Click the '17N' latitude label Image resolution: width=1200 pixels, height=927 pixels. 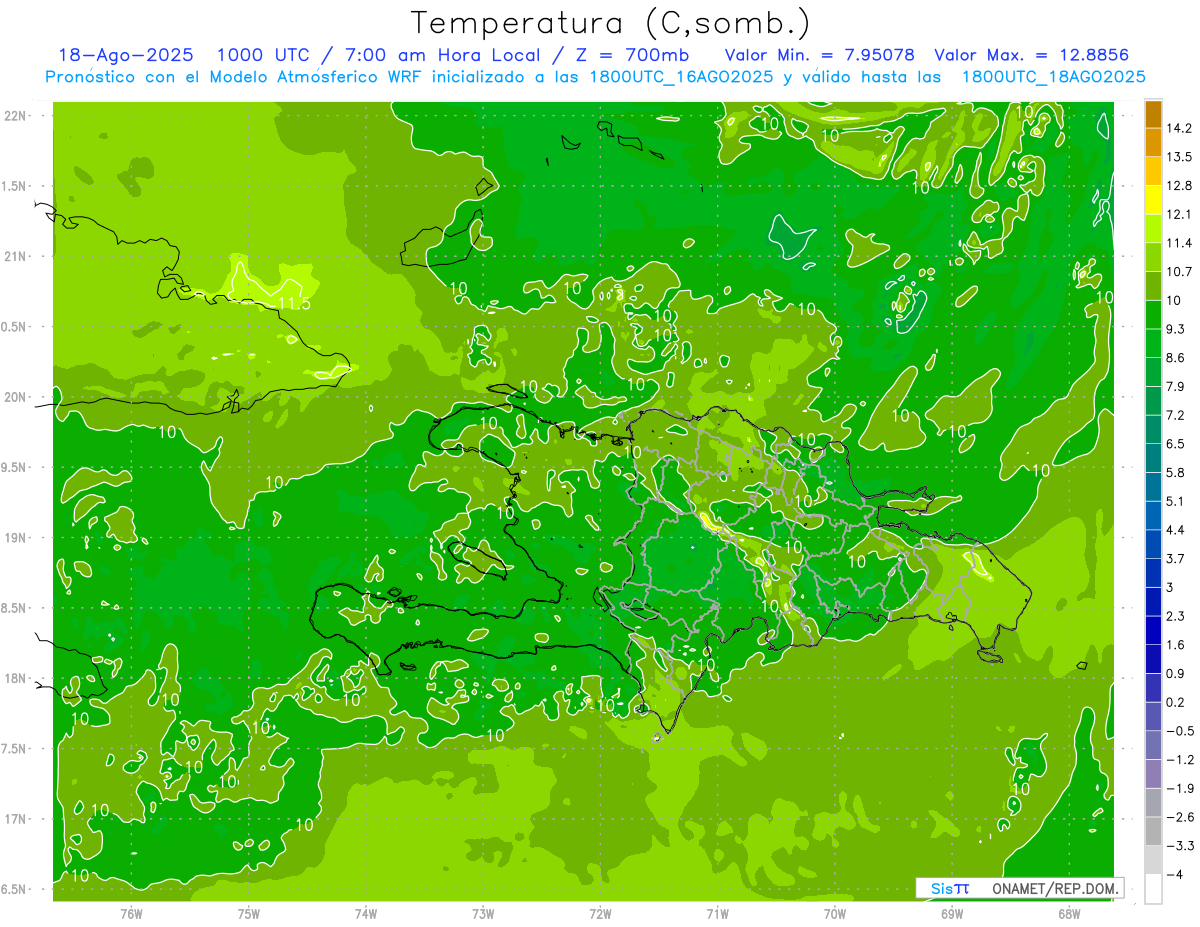(x=16, y=820)
